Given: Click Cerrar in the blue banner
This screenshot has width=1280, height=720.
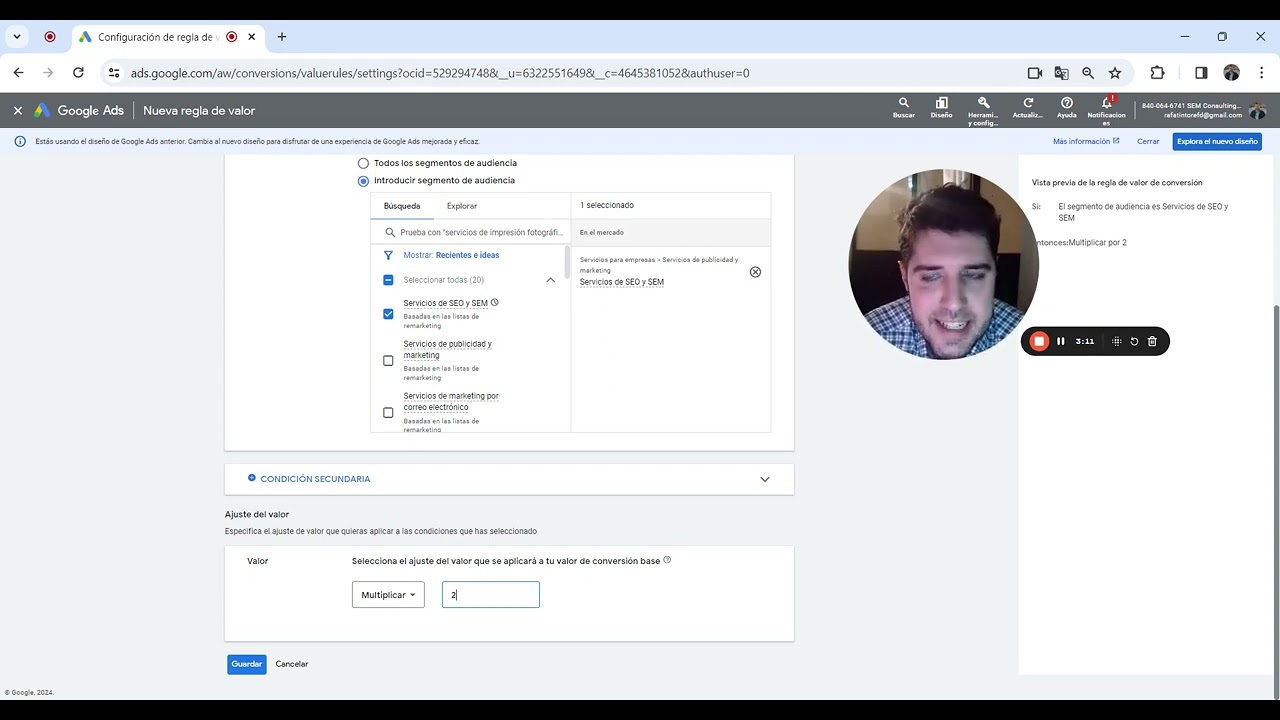Looking at the screenshot, I should tap(1148, 142).
